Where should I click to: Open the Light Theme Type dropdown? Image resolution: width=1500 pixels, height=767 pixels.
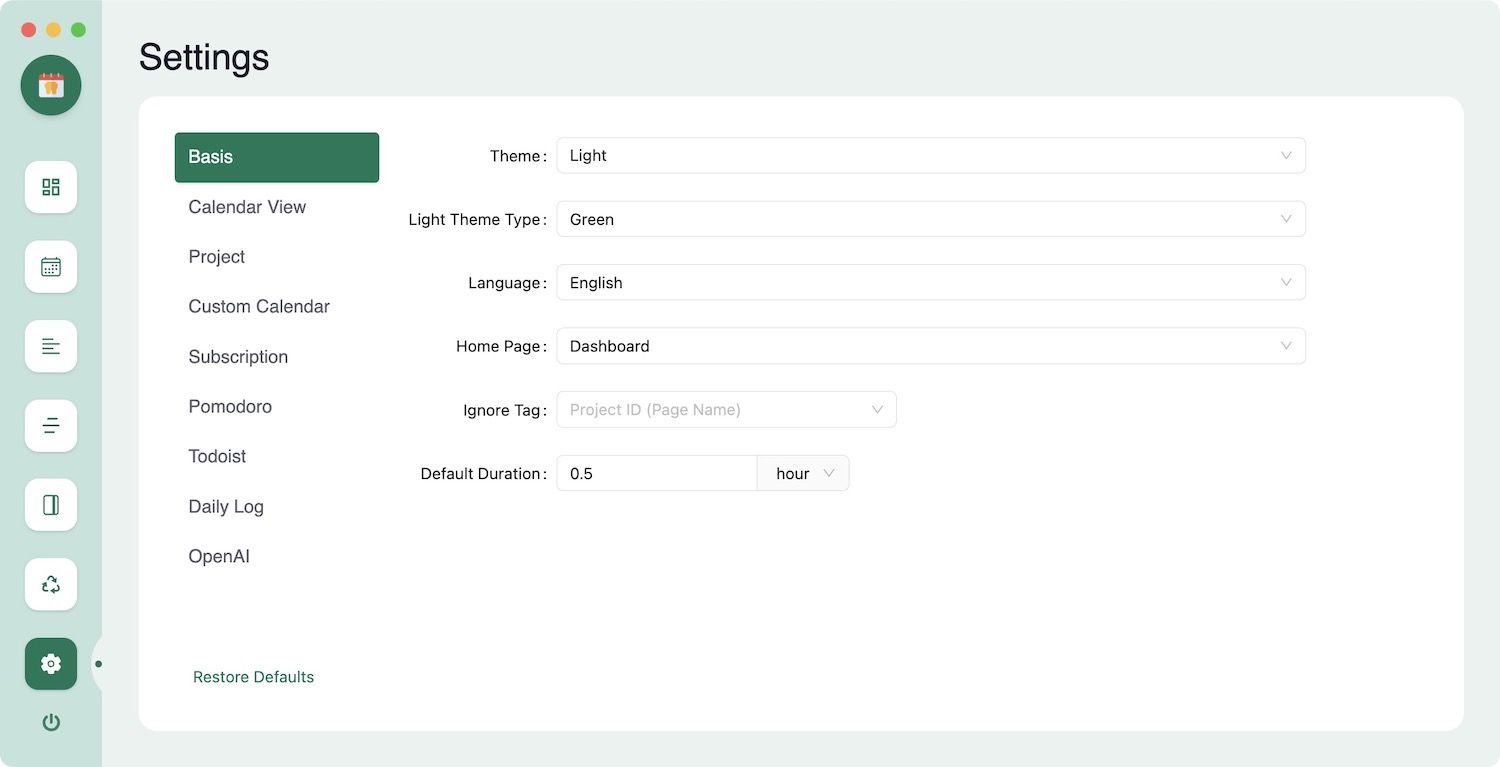930,219
